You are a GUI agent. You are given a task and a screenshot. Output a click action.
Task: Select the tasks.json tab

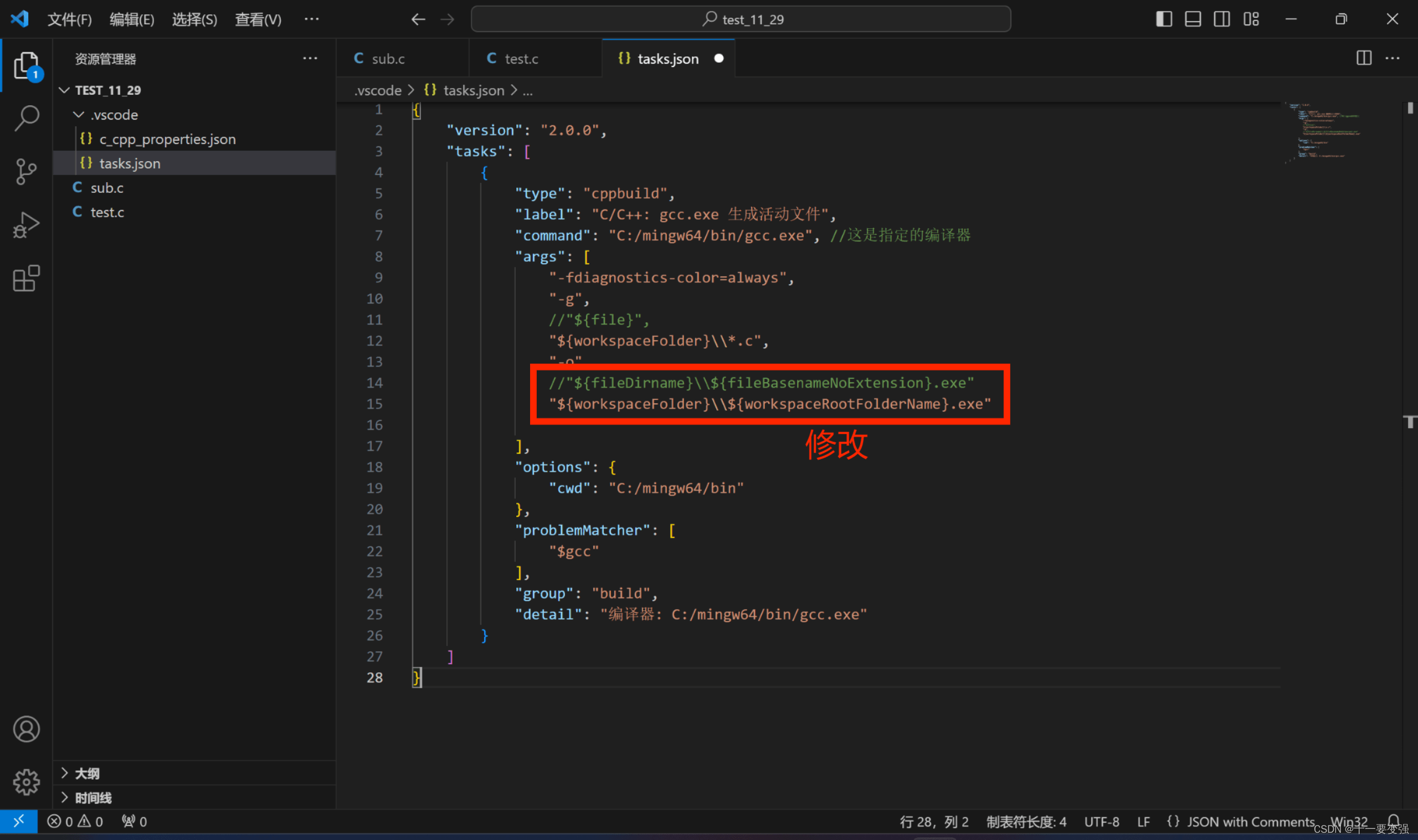point(668,58)
